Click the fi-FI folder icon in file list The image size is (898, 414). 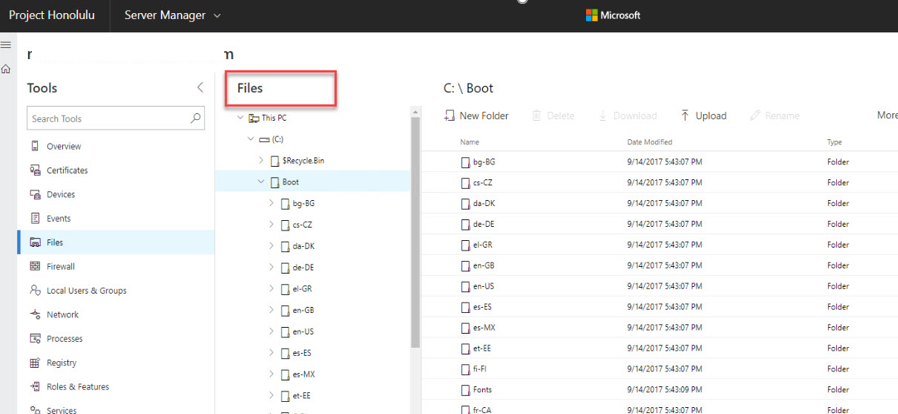(466, 369)
